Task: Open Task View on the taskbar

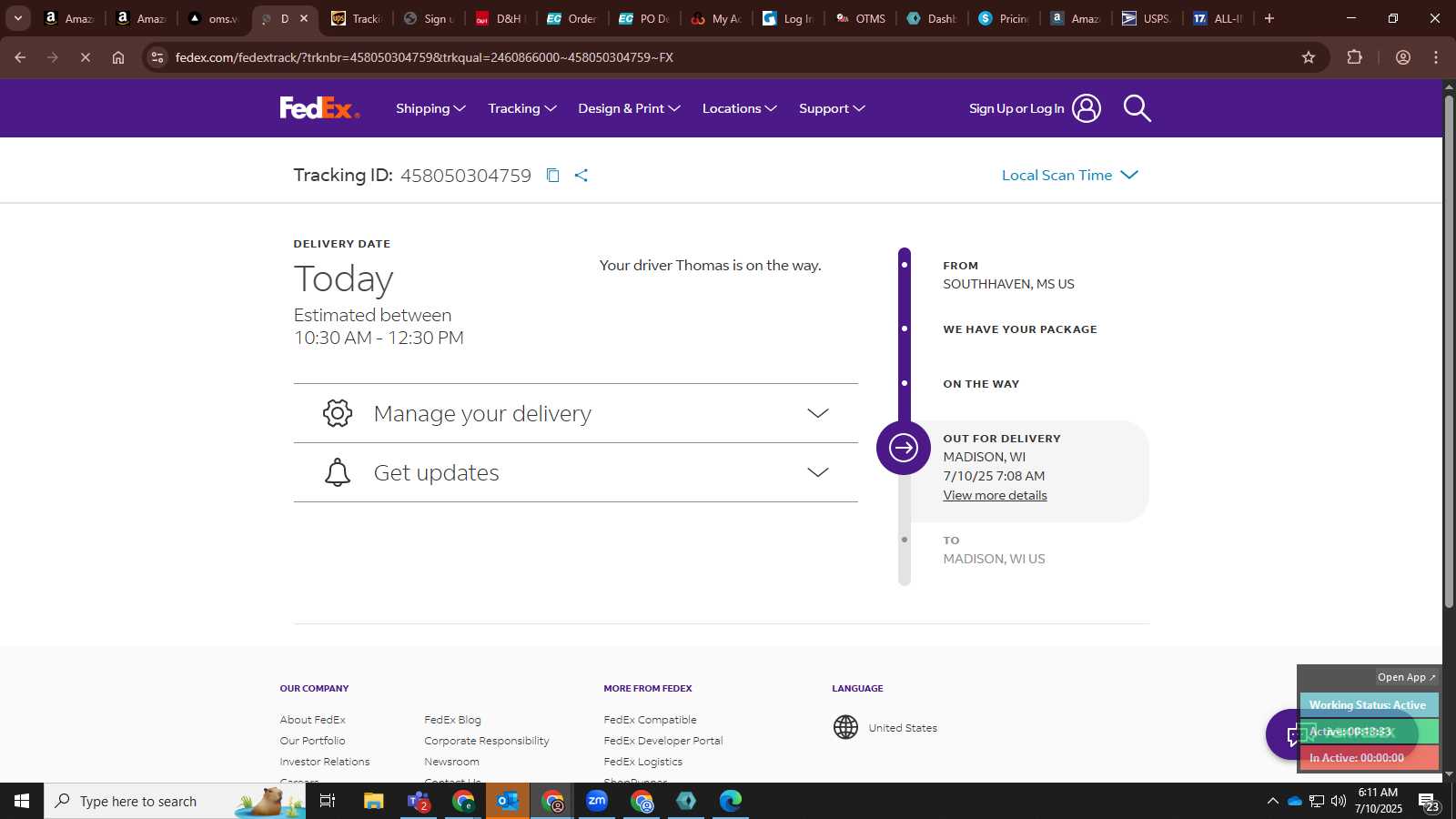Action: (328, 801)
